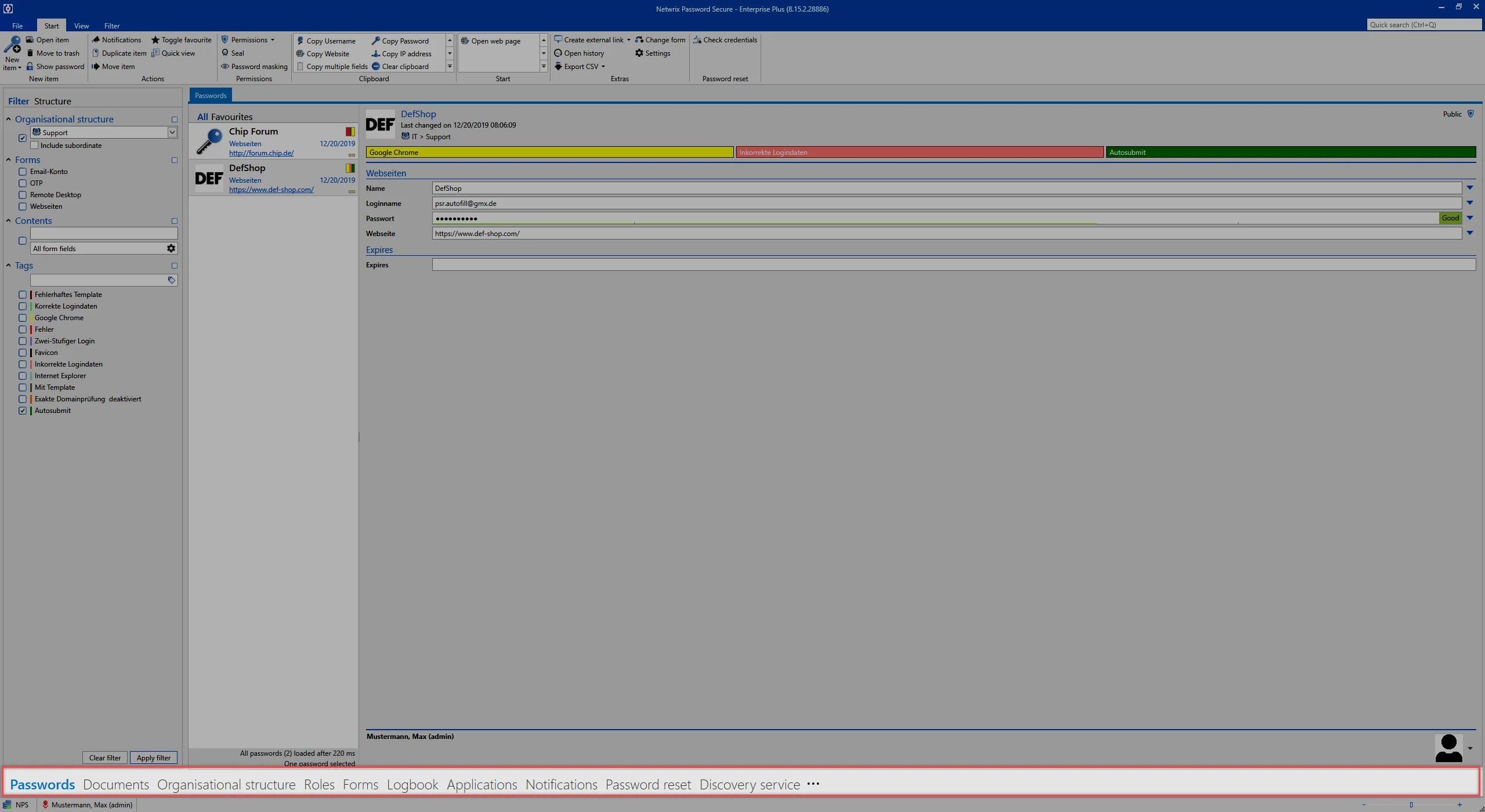The image size is (1485, 812).
Task: Click the gear next to All form fields
Action: coord(171,248)
